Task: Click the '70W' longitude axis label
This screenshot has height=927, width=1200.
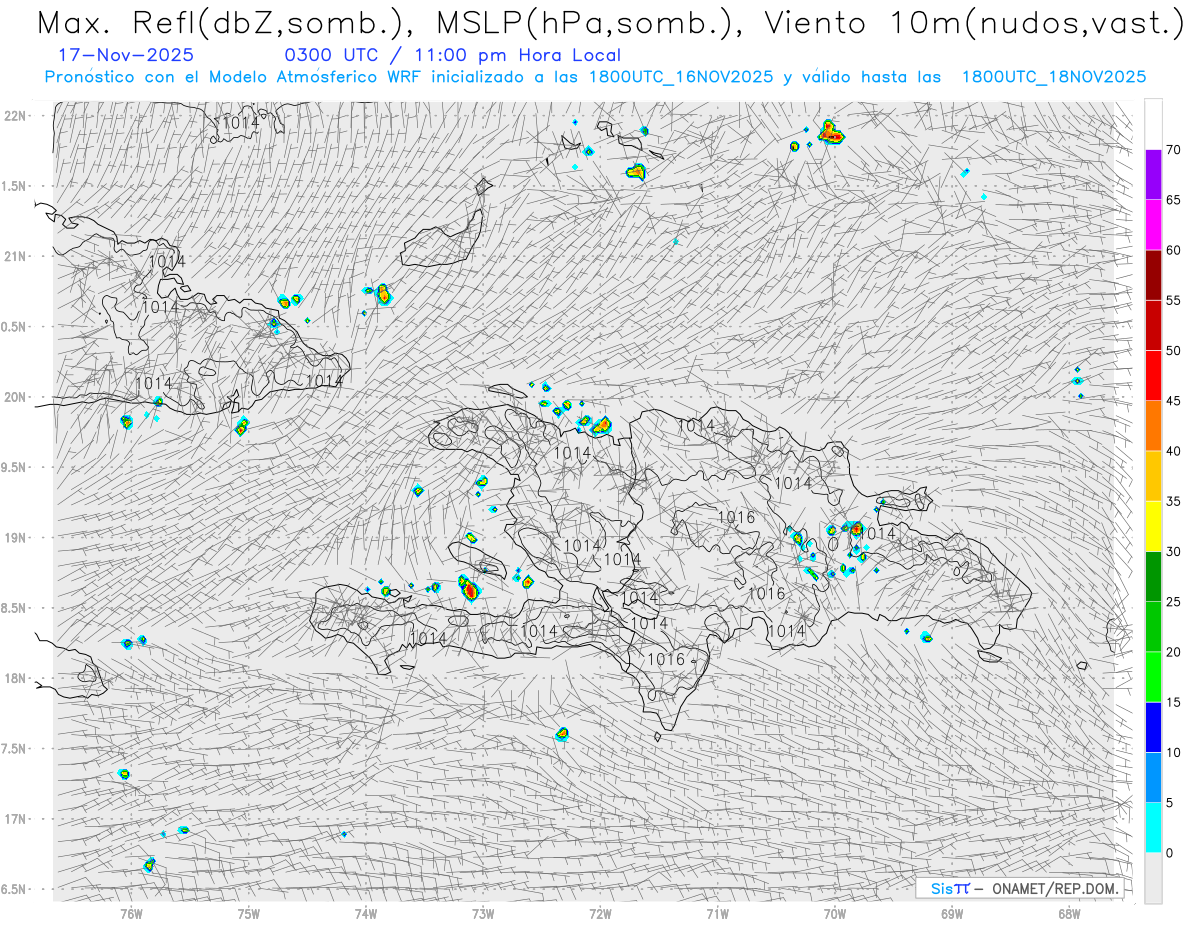Action: [835, 914]
